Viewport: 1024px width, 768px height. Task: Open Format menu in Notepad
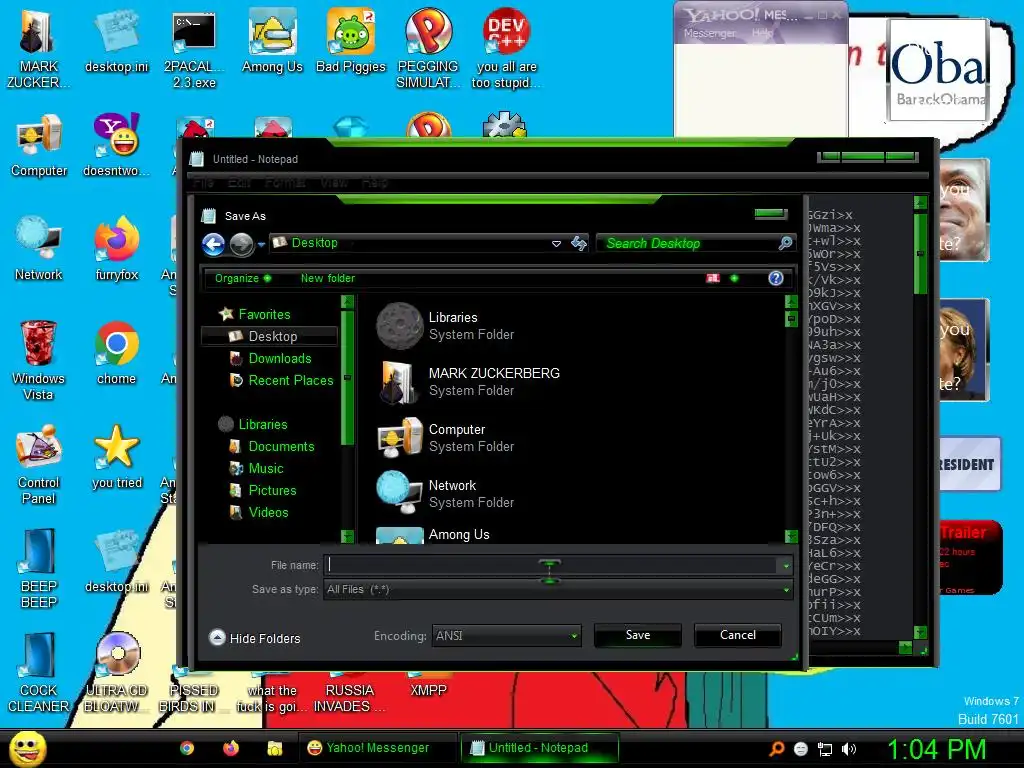(285, 182)
